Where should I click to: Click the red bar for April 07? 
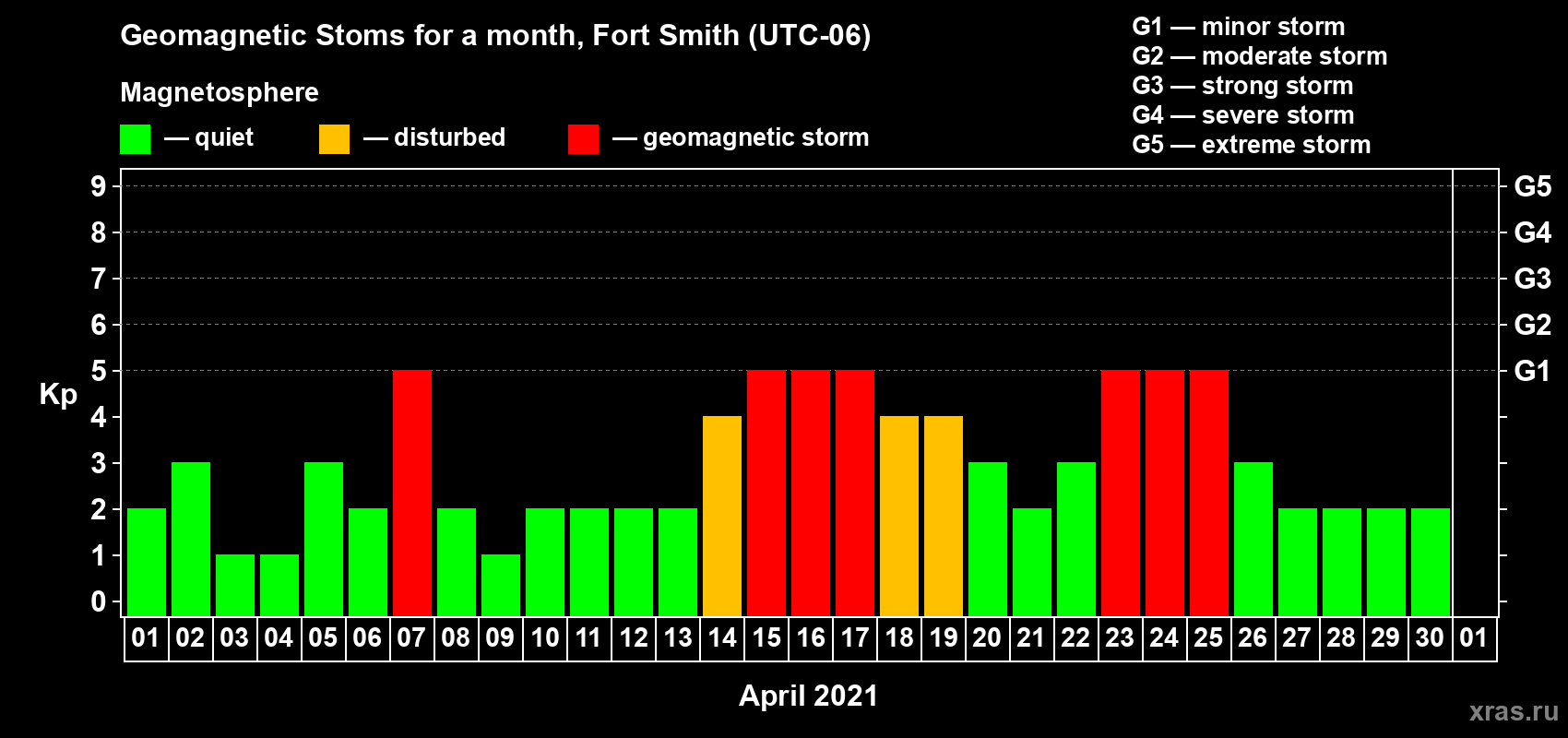[x=412, y=493]
